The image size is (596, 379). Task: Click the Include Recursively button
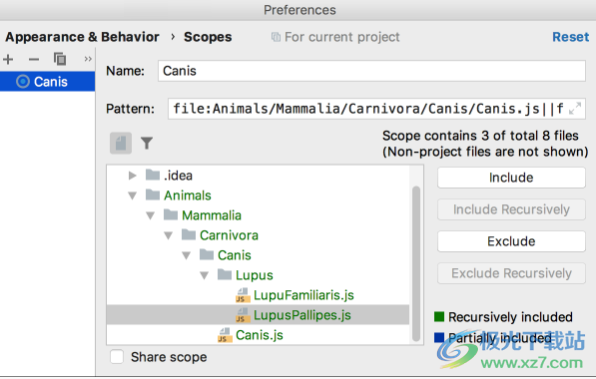click(x=511, y=209)
